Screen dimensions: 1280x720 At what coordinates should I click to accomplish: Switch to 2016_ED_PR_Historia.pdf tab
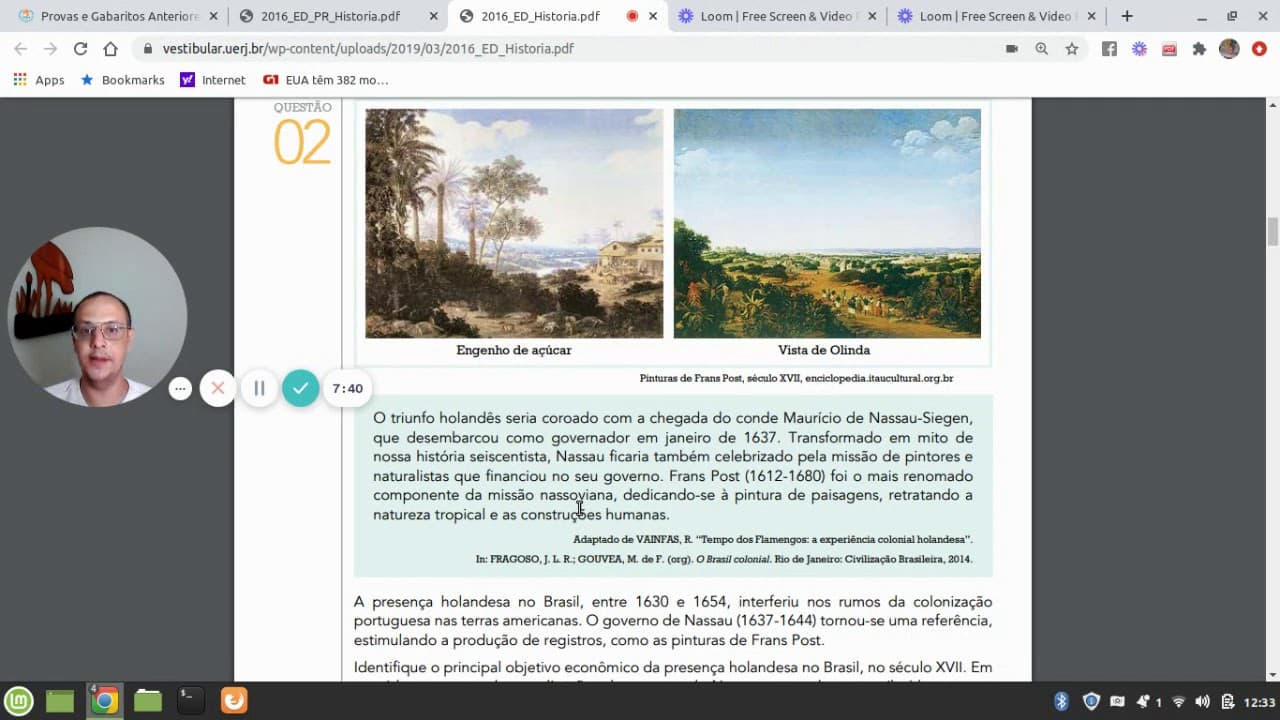pos(337,16)
